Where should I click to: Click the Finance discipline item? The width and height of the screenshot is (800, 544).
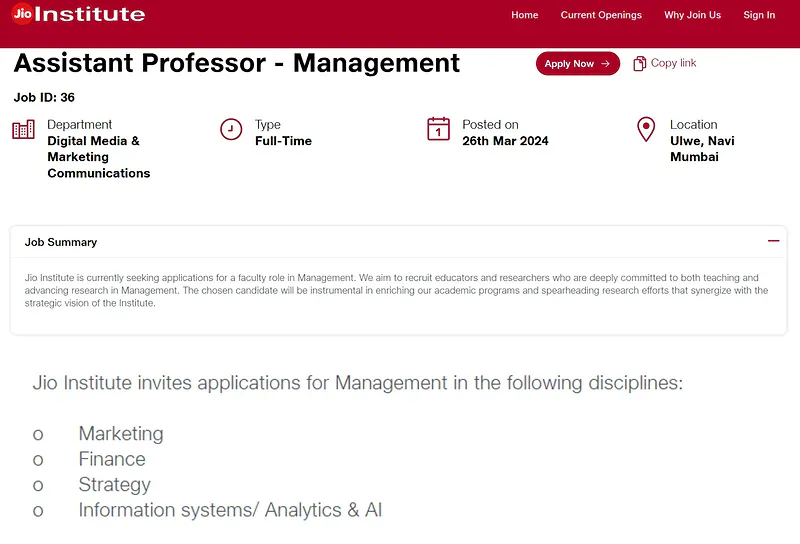point(112,459)
